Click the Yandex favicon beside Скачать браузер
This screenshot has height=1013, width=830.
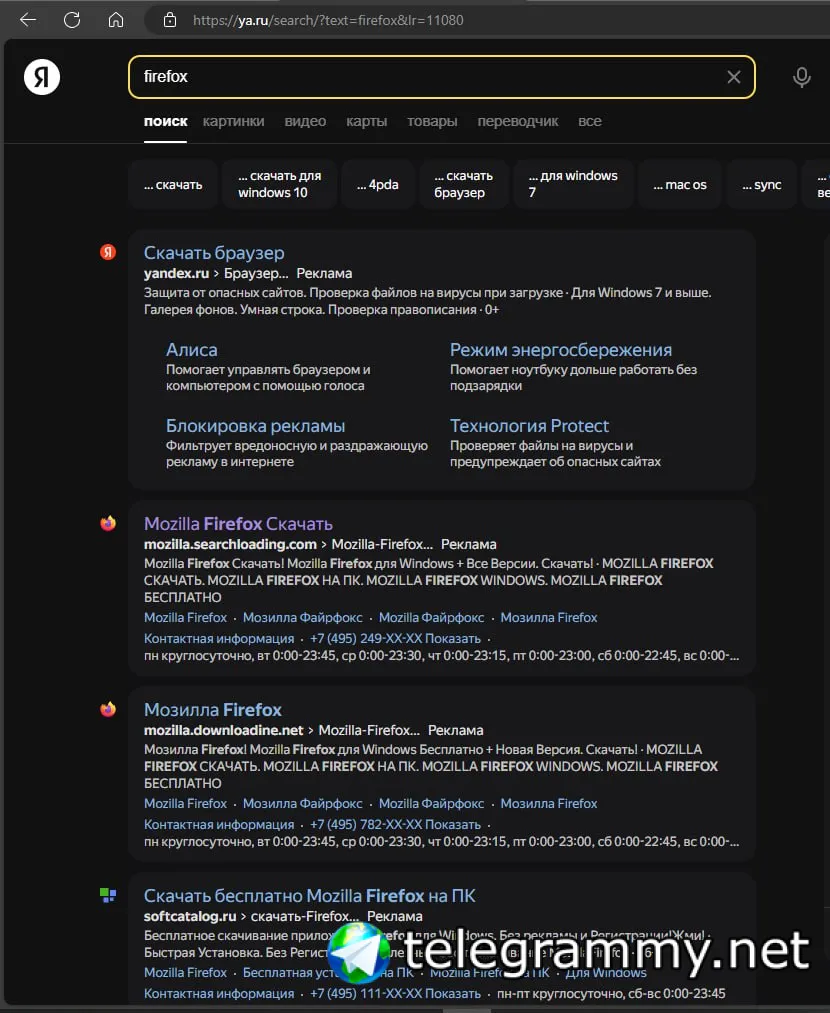[108, 252]
